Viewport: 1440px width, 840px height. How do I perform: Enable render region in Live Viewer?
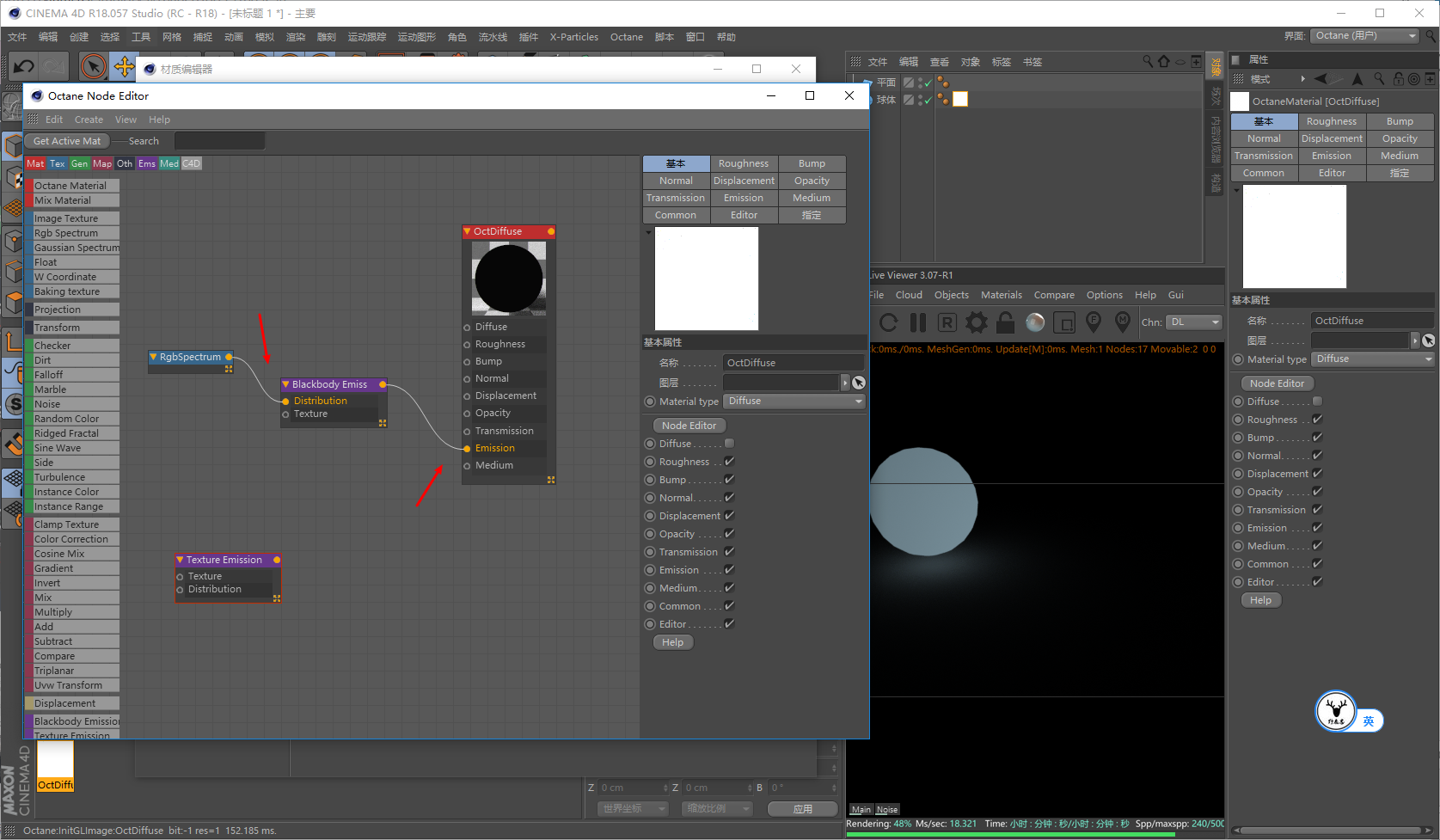coord(1064,323)
